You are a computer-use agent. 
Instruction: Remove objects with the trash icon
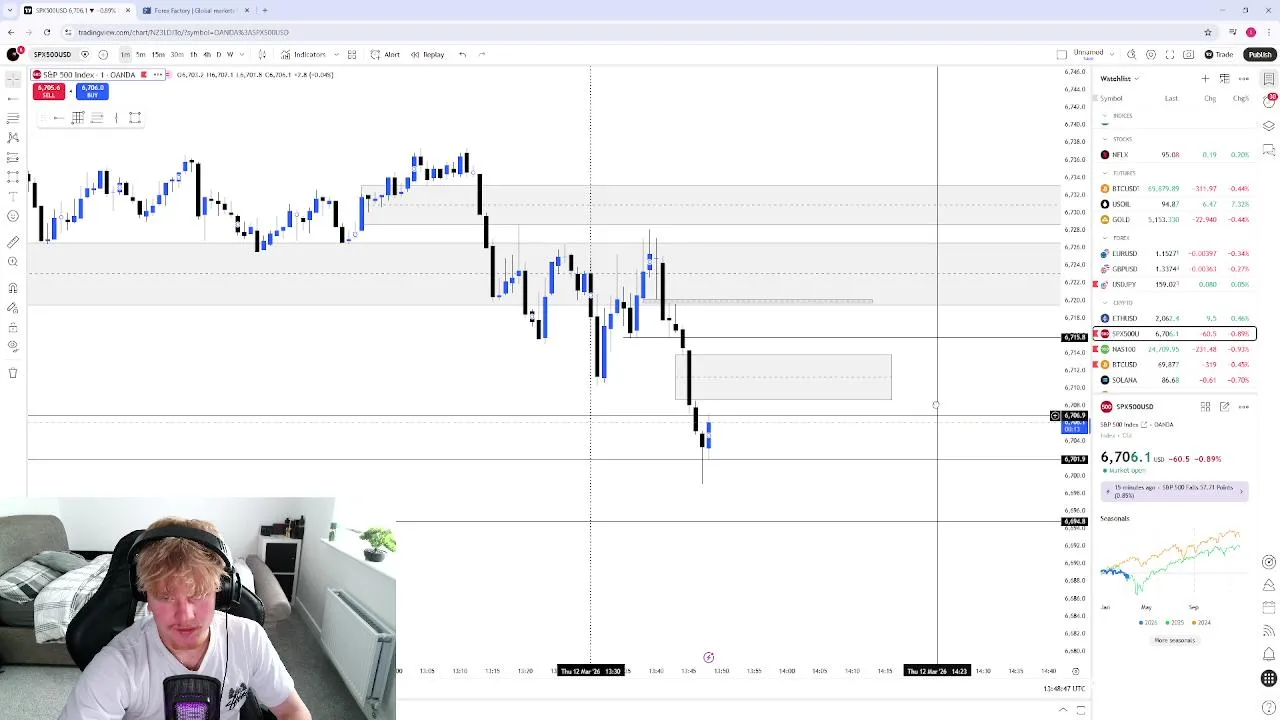13,373
